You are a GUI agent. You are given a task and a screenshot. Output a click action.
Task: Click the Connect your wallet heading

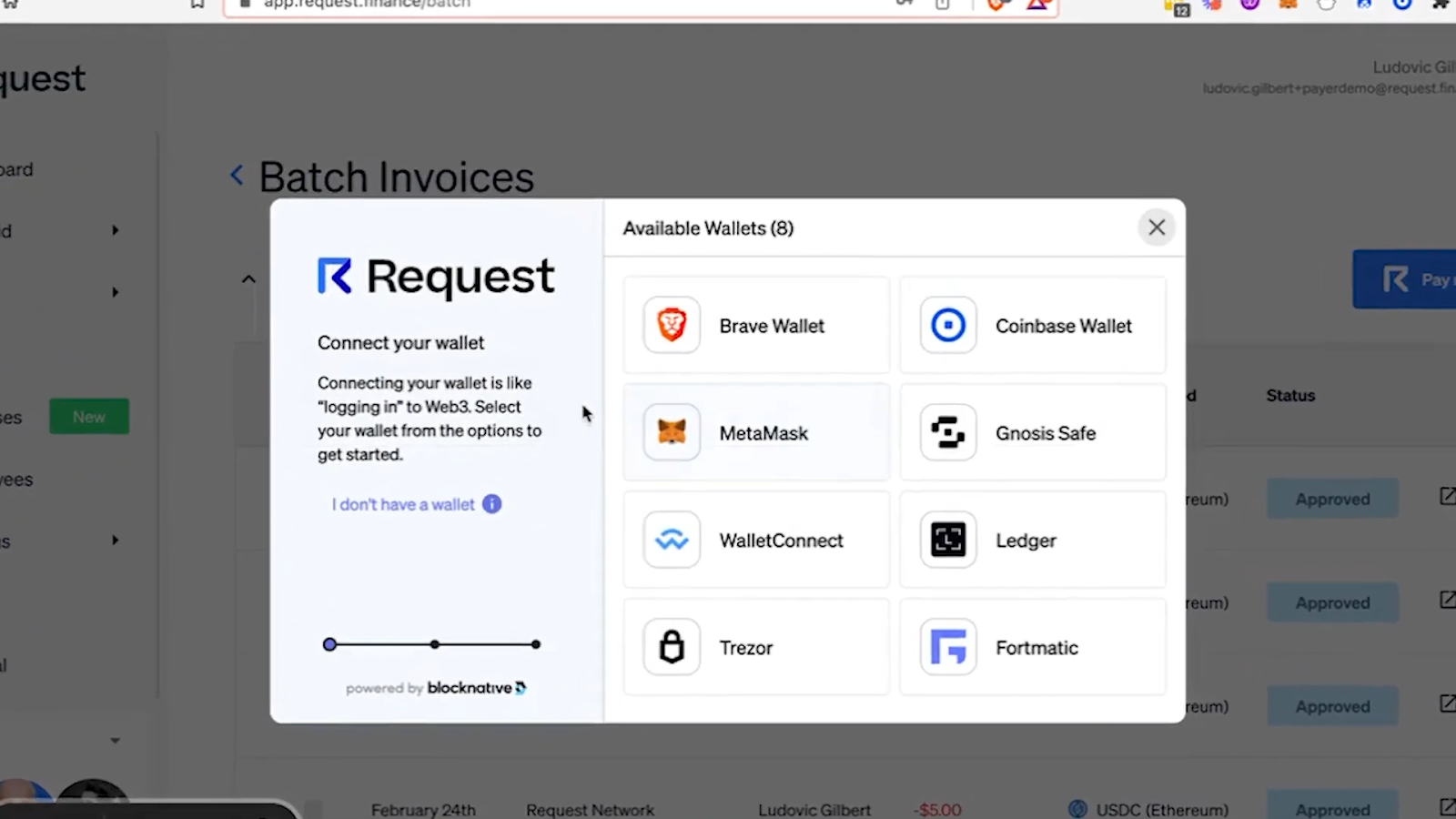(x=400, y=343)
